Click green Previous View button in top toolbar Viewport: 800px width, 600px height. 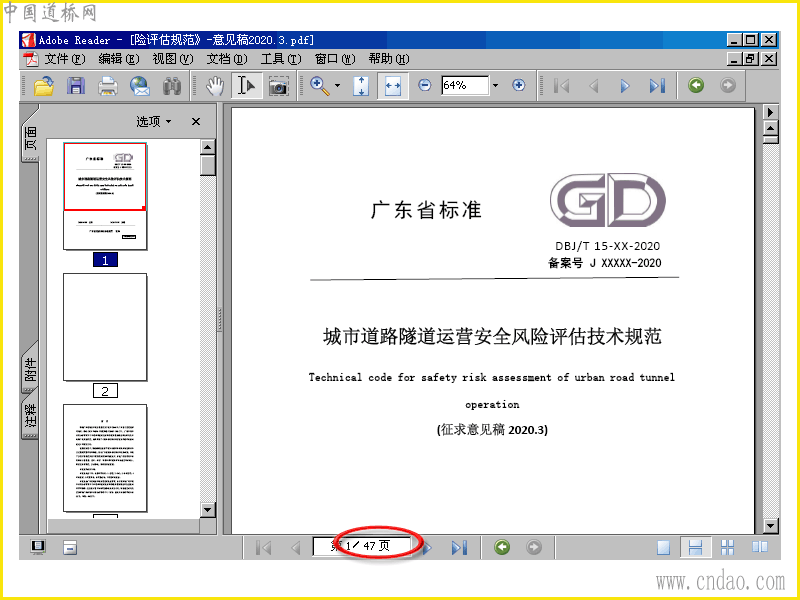(x=696, y=85)
